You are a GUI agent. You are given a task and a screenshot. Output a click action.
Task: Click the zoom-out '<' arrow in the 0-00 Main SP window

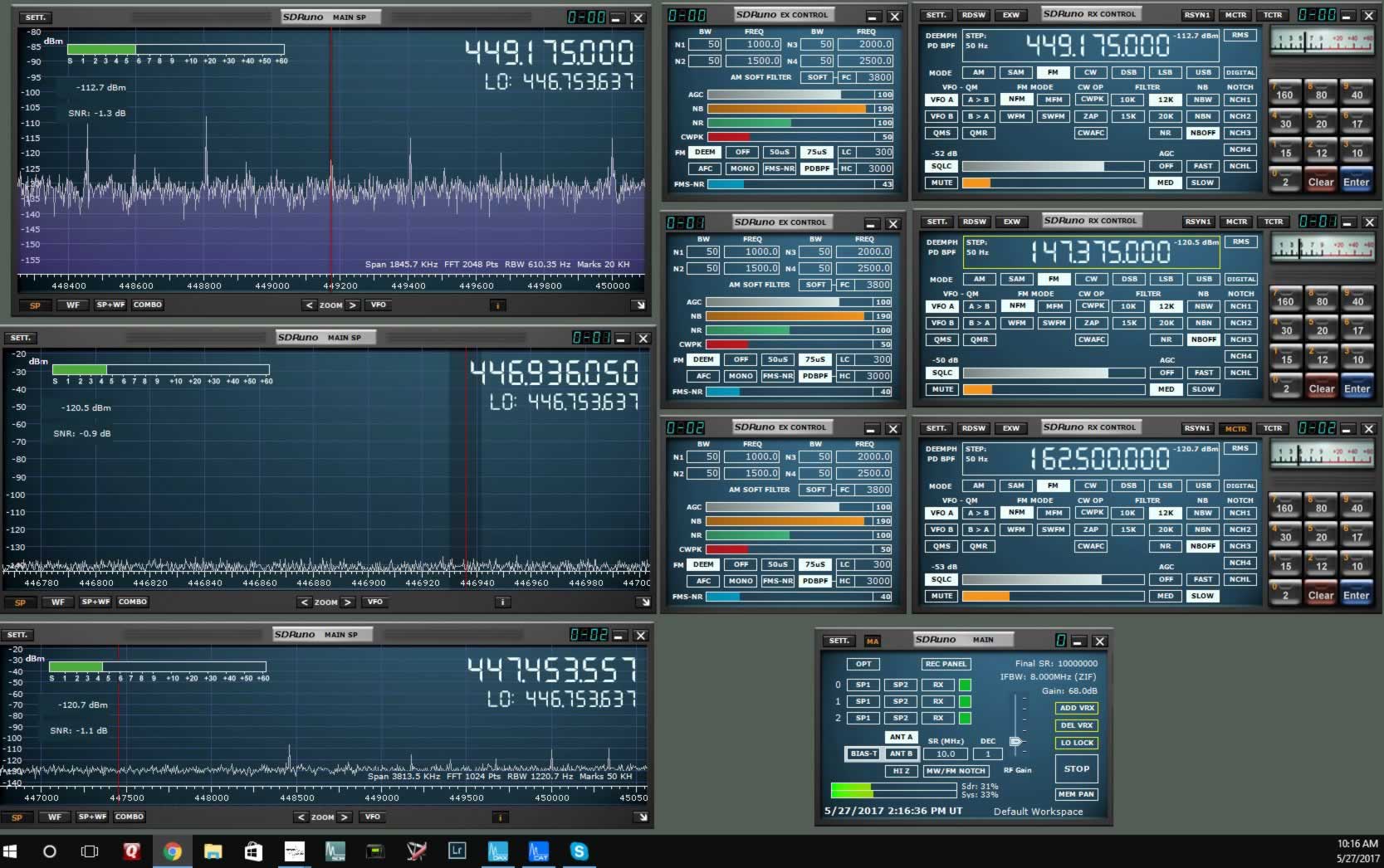point(309,305)
